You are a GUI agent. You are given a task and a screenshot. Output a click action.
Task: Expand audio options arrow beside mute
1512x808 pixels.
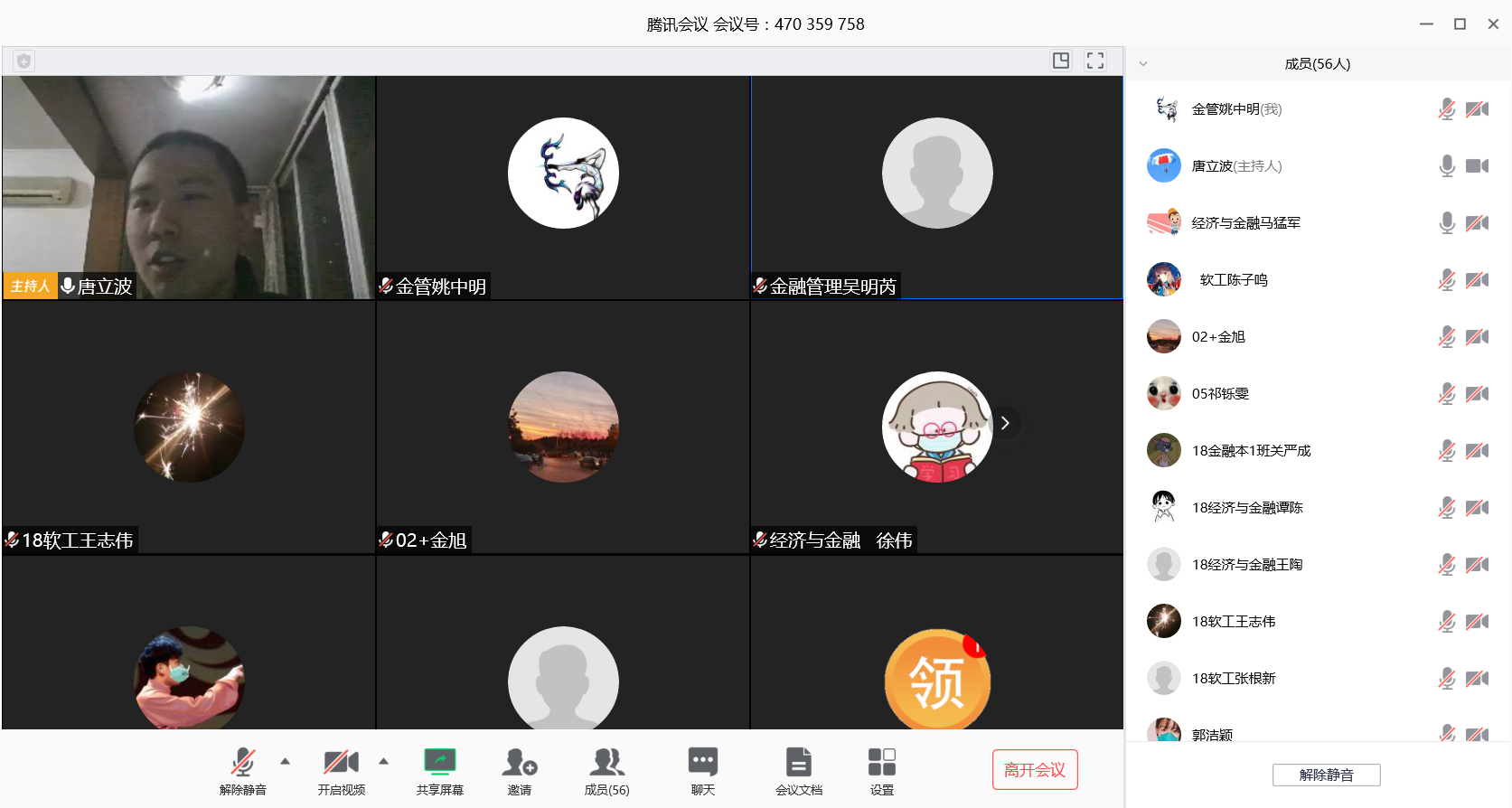click(x=286, y=762)
